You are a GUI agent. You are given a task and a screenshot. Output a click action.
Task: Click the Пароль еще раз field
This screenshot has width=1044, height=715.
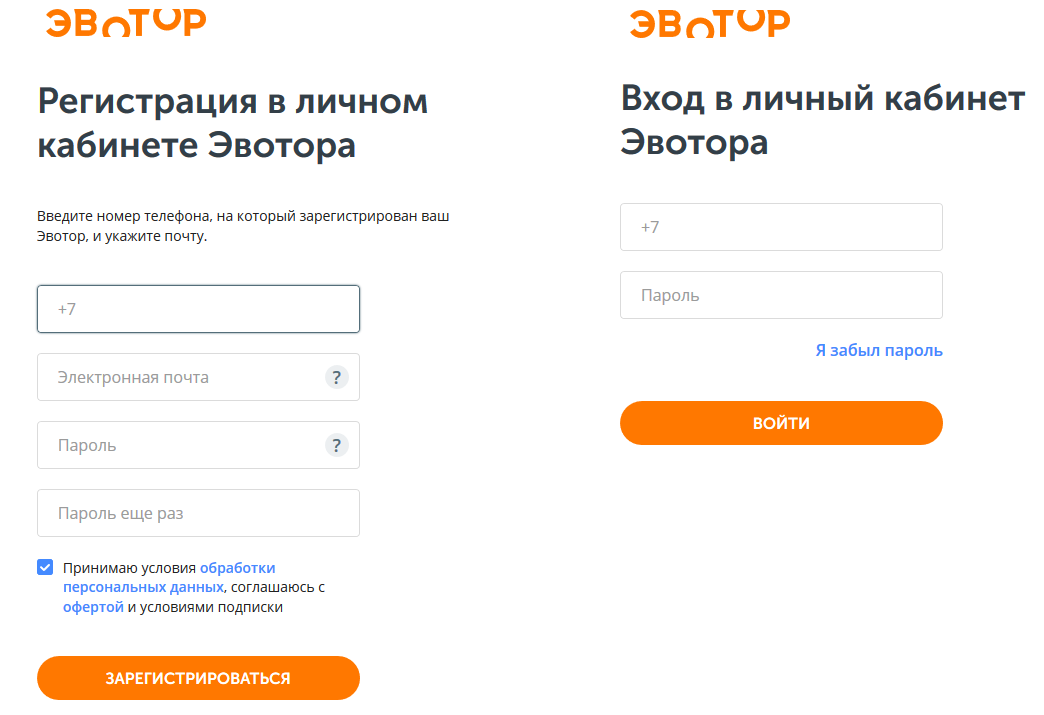[198, 513]
